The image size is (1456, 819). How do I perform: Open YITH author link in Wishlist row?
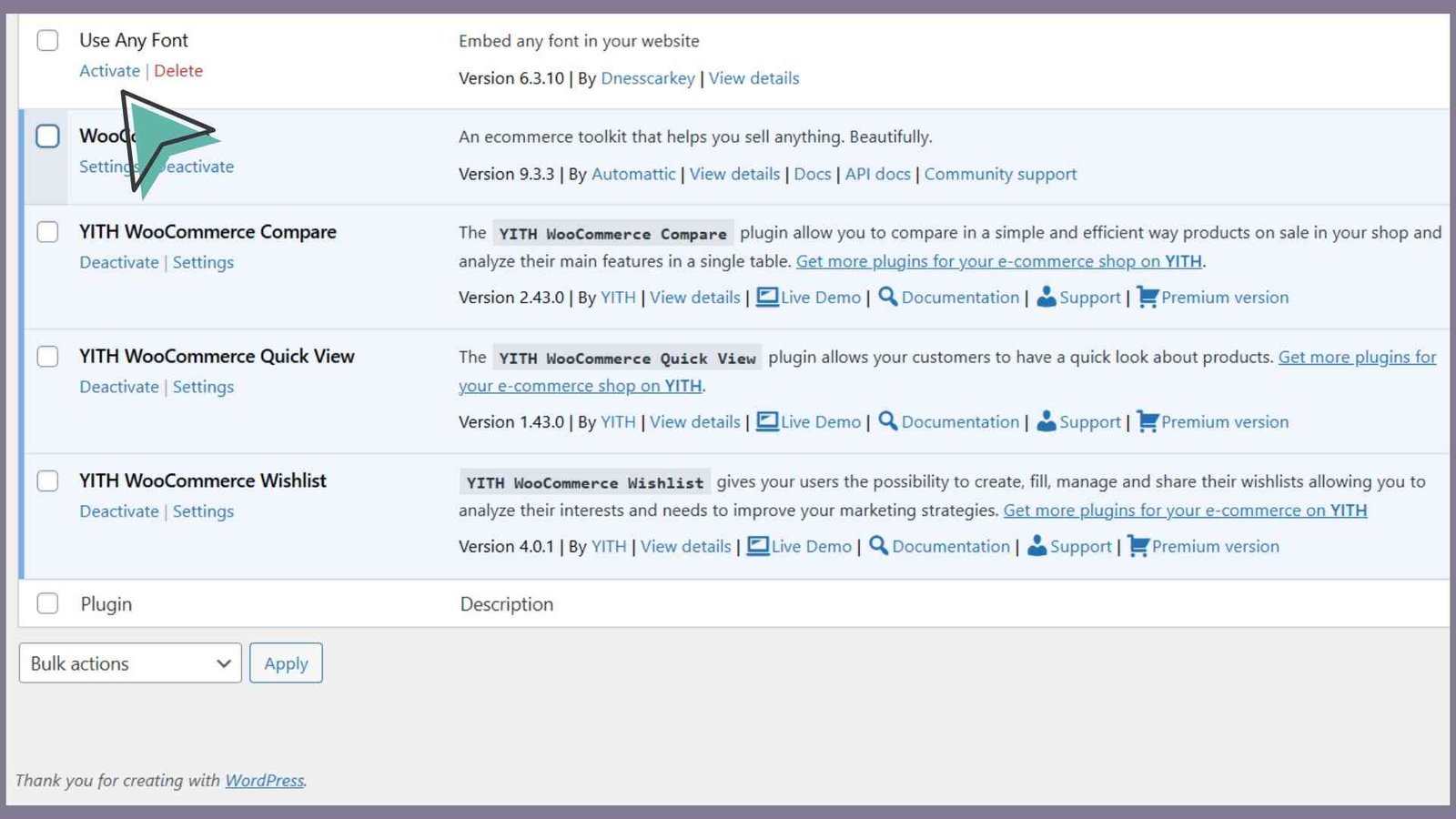click(609, 547)
